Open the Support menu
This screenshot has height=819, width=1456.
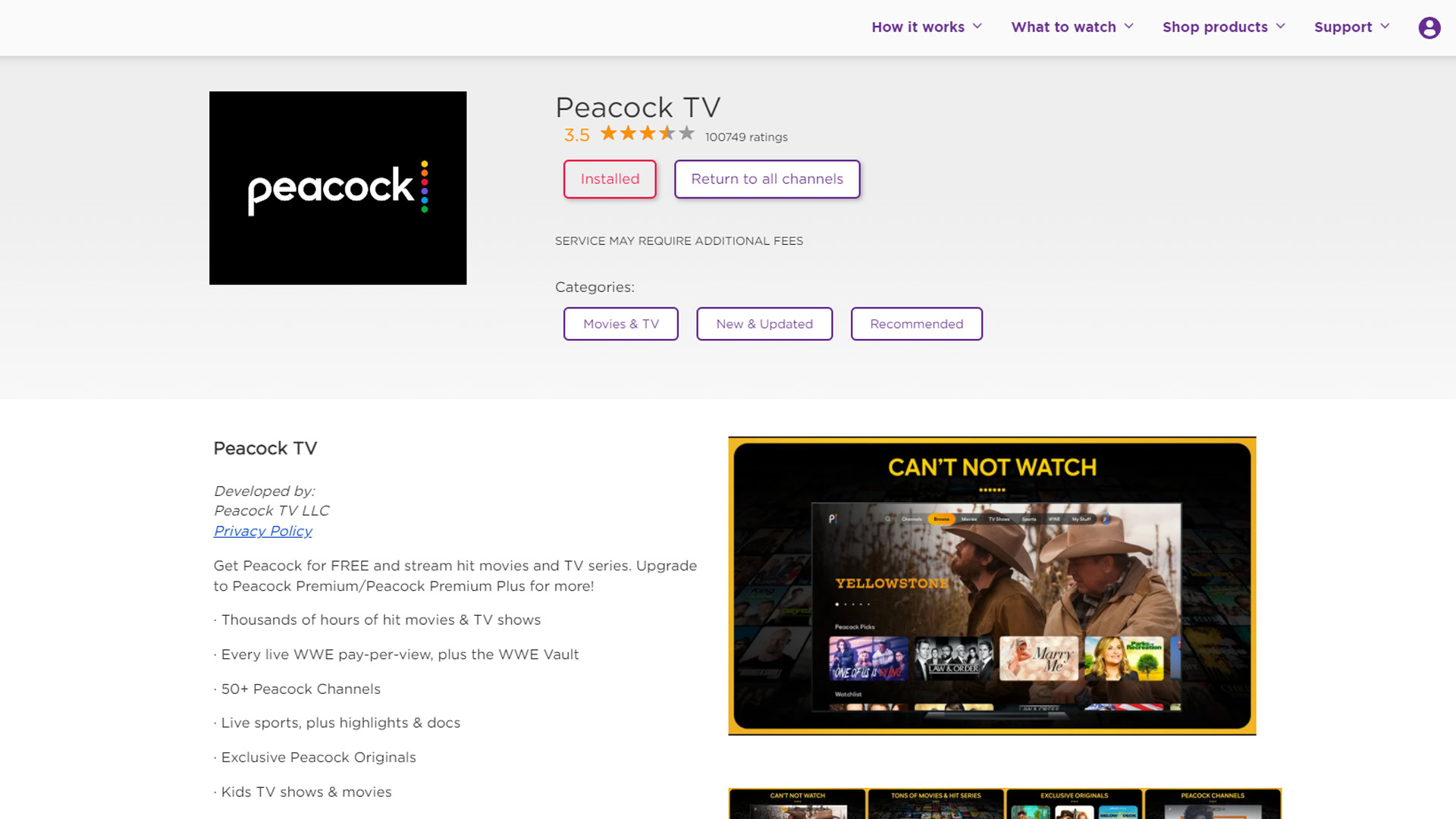point(1351,27)
